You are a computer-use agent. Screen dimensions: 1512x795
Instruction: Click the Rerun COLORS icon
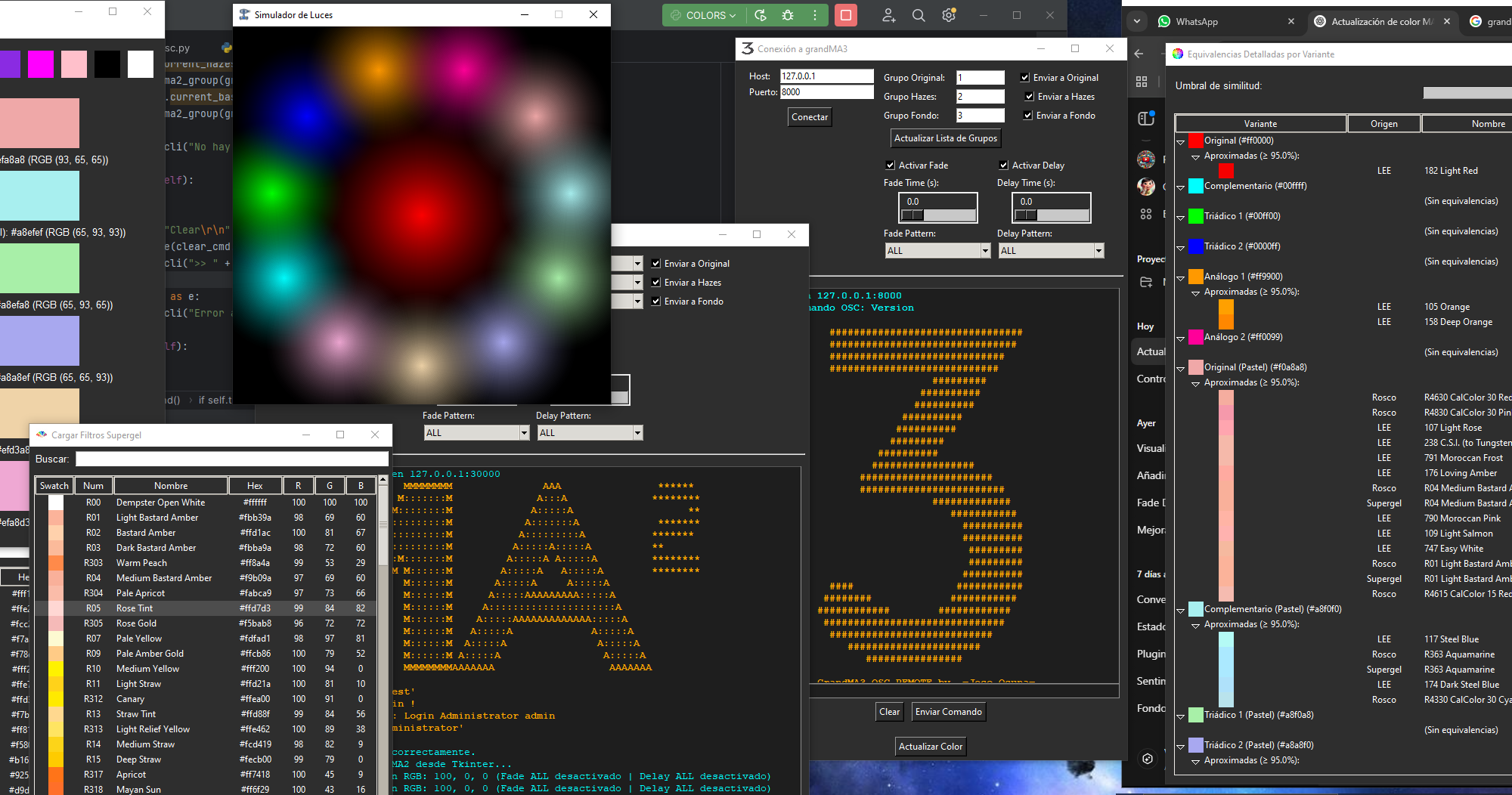(761, 15)
